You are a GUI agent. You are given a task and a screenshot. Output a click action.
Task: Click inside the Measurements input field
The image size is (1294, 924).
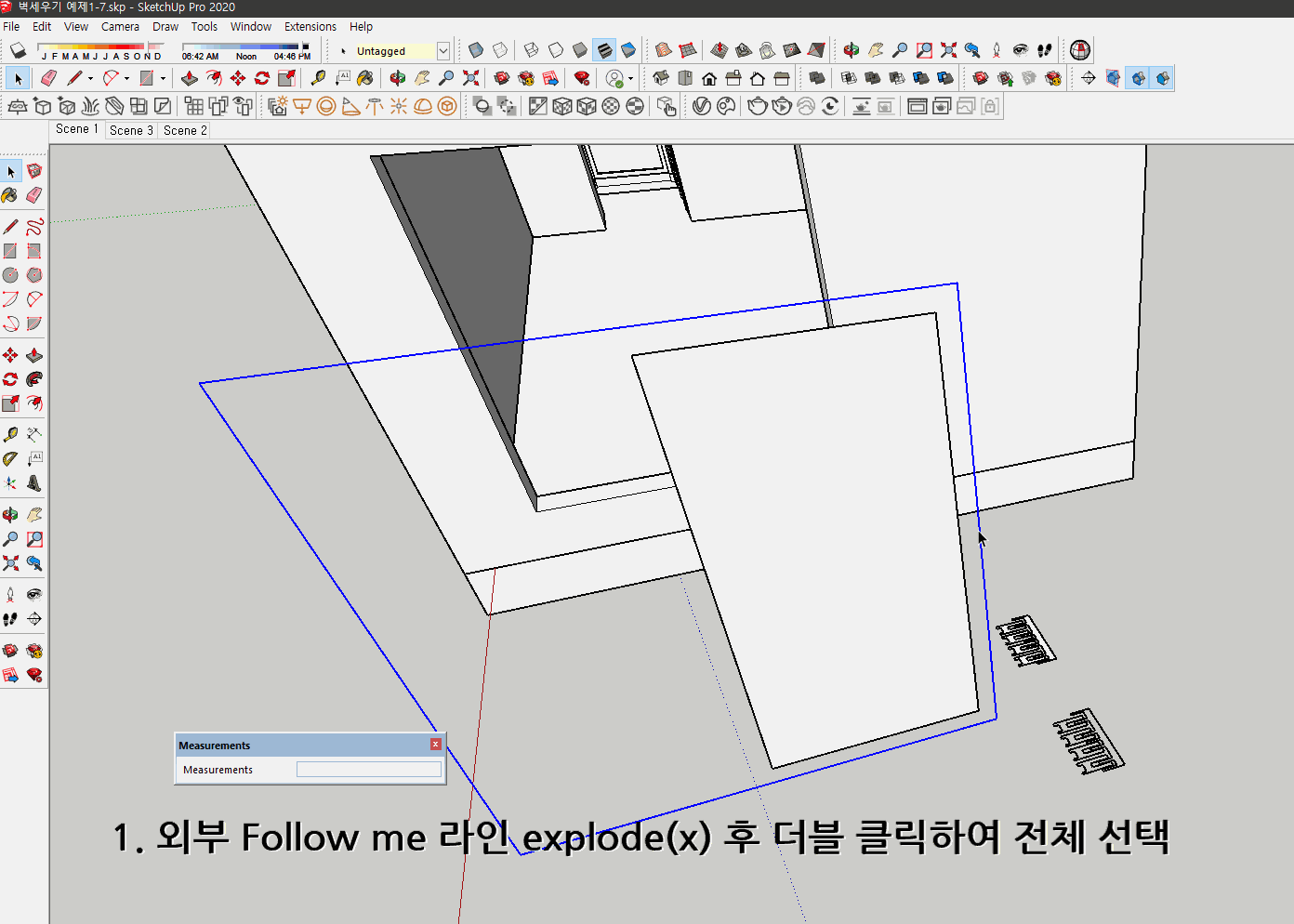368,769
